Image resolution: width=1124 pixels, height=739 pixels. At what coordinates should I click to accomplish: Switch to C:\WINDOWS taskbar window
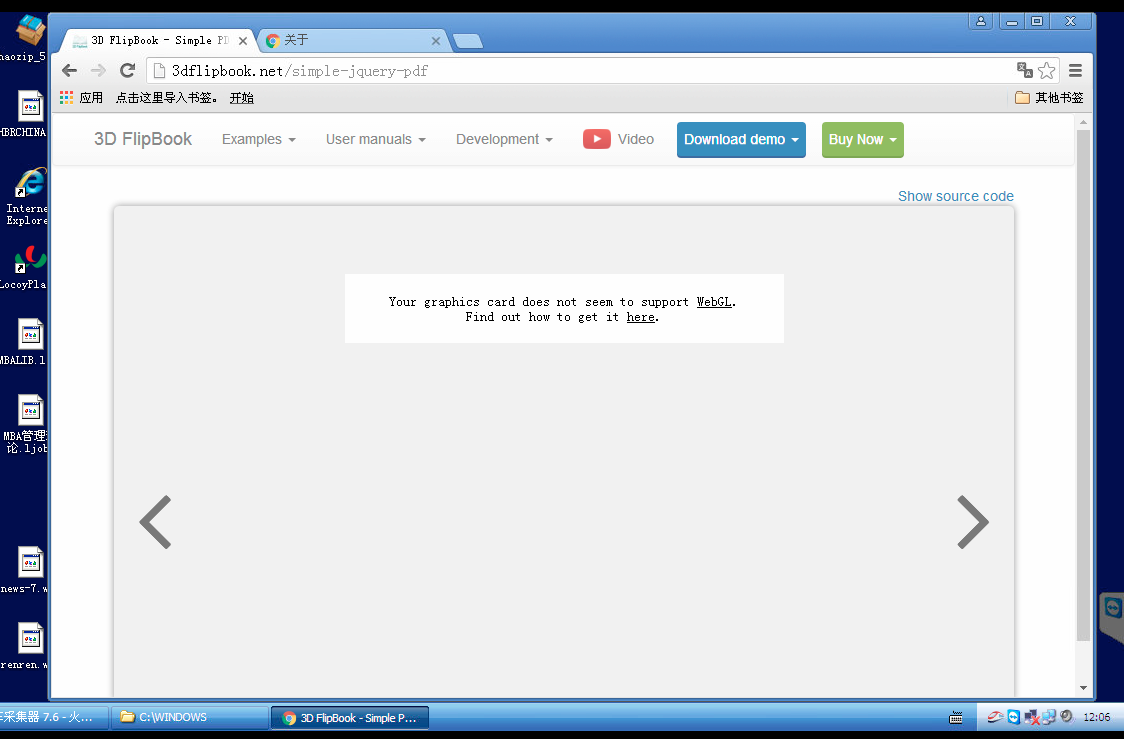pyautogui.click(x=189, y=717)
